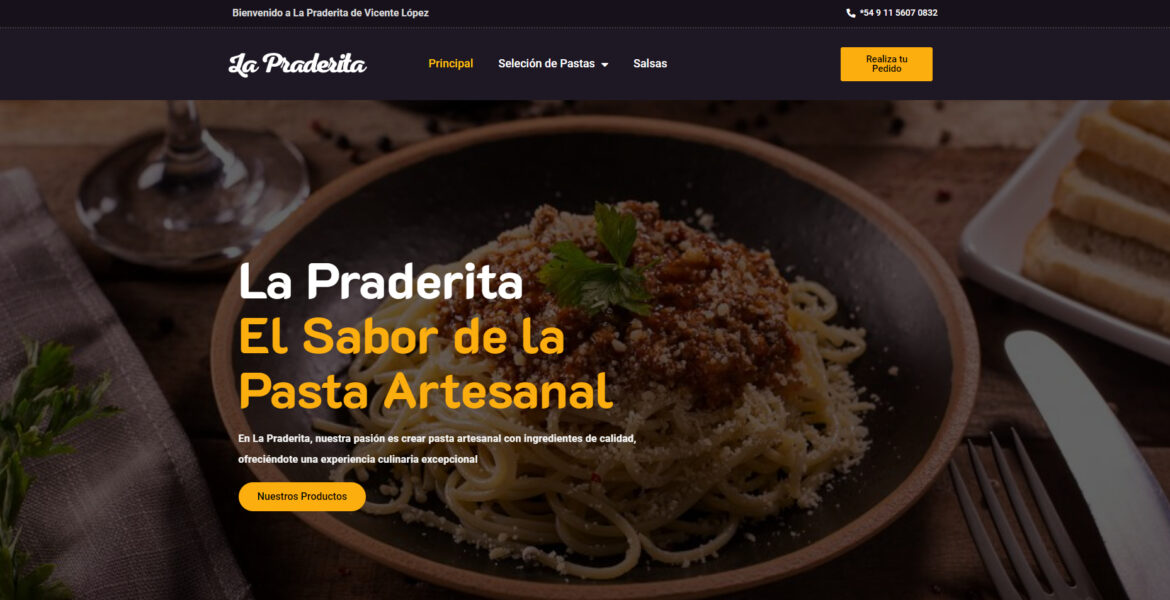Expand the Seleción de Pastas dropdown arrow

pyautogui.click(x=604, y=64)
